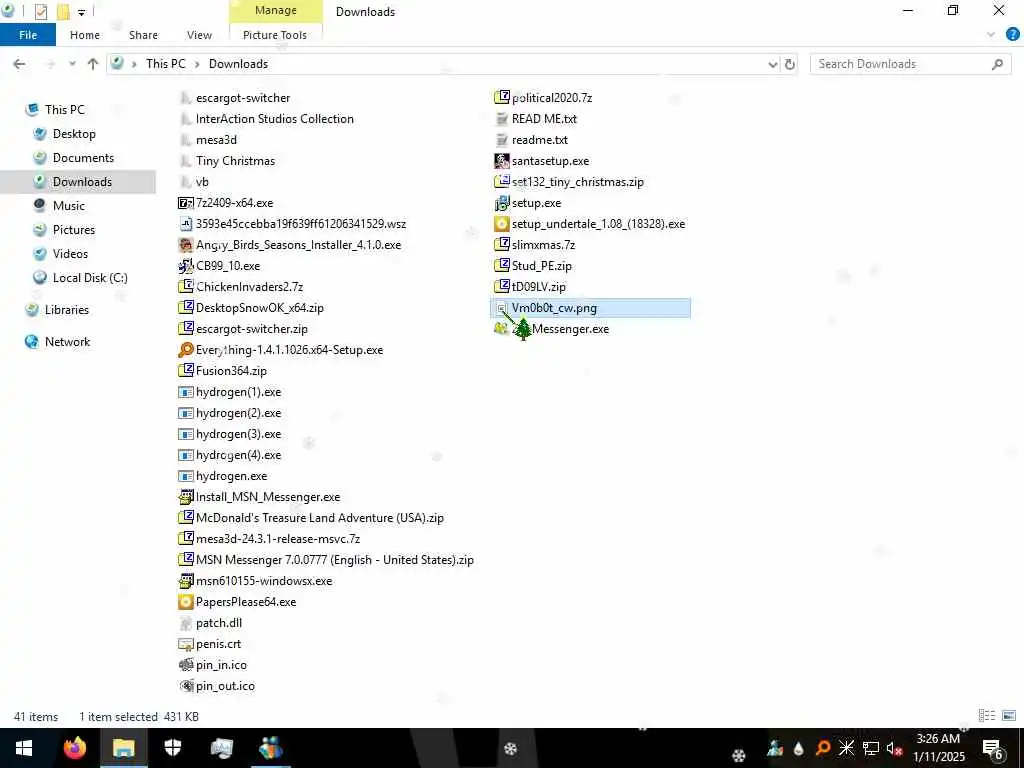Select Everything-1.4.1.1026.x64-Setup.exe icon

(185, 350)
